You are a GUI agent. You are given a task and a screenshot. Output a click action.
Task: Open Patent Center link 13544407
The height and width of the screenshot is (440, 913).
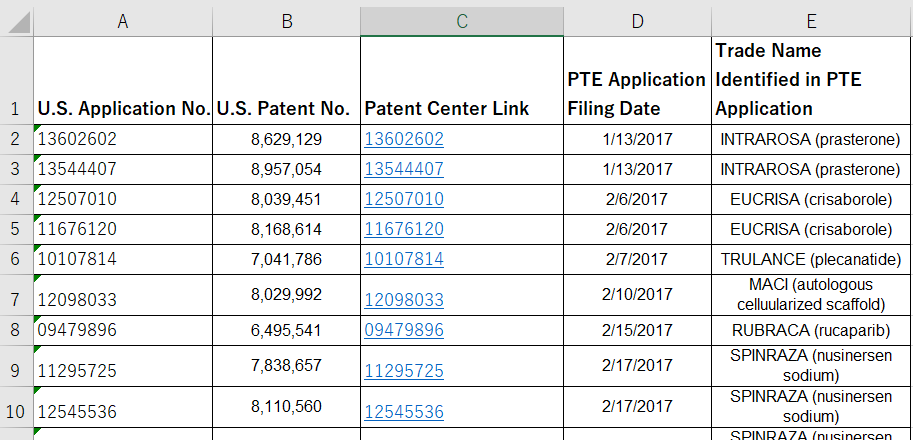404,169
